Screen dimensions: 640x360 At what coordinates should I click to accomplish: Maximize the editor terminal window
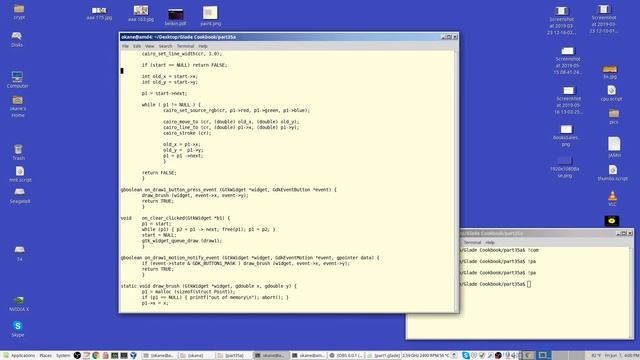pos(449,37)
